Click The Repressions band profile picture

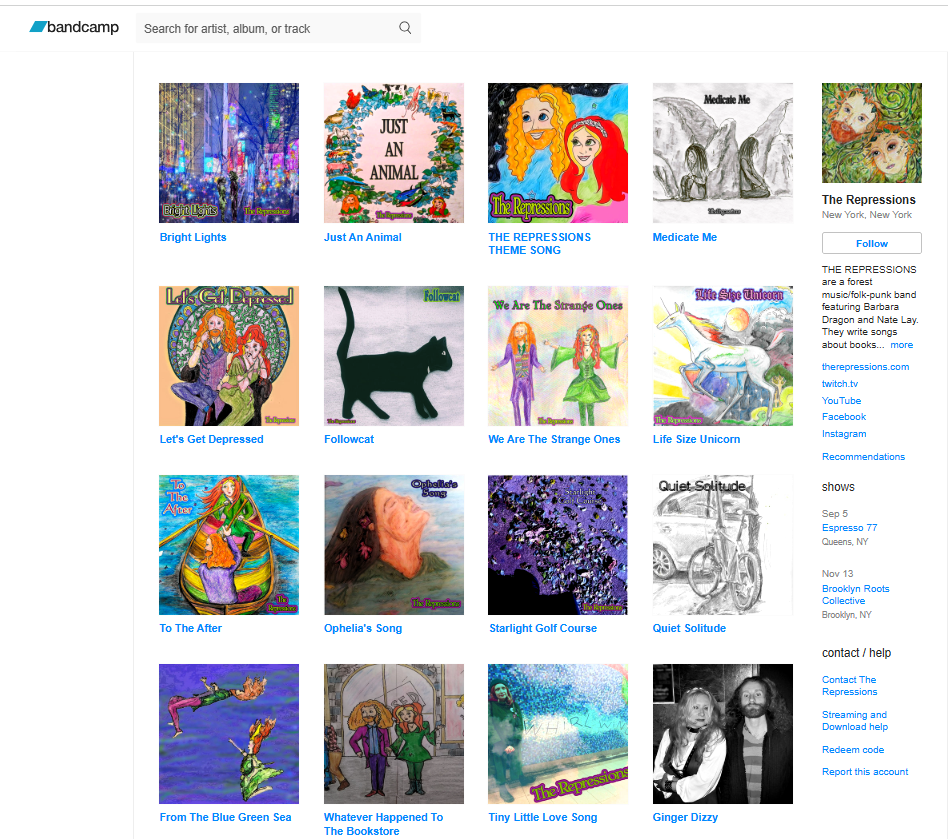pyautogui.click(x=872, y=133)
